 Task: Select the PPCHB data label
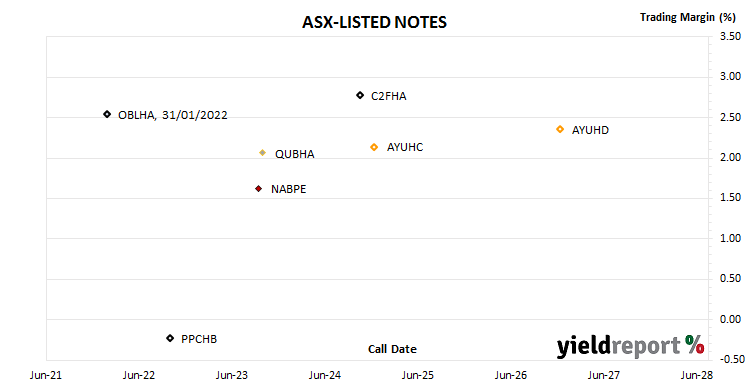point(199,339)
